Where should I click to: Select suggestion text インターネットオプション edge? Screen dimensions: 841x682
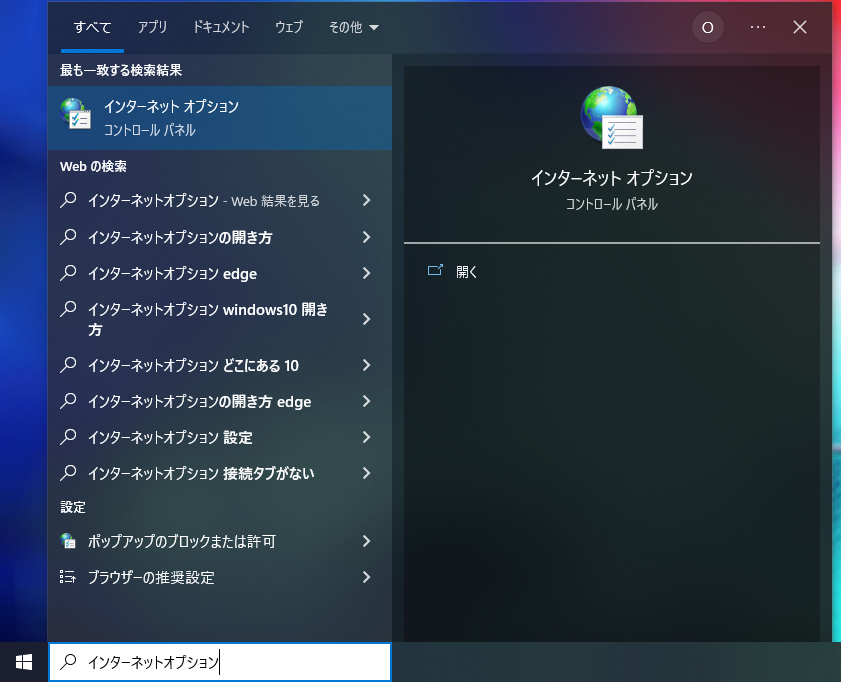point(172,273)
